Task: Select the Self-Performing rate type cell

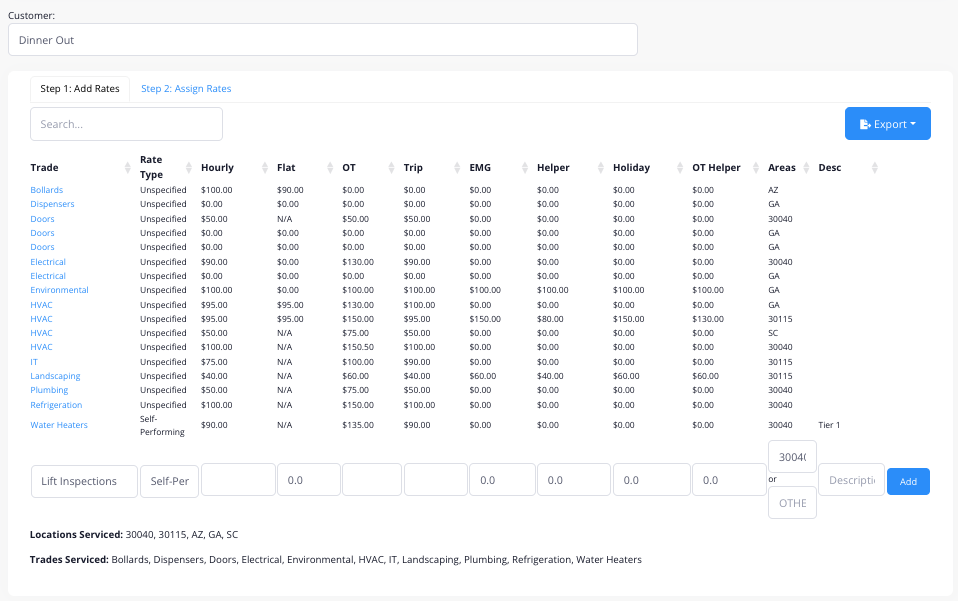Action: point(162,425)
